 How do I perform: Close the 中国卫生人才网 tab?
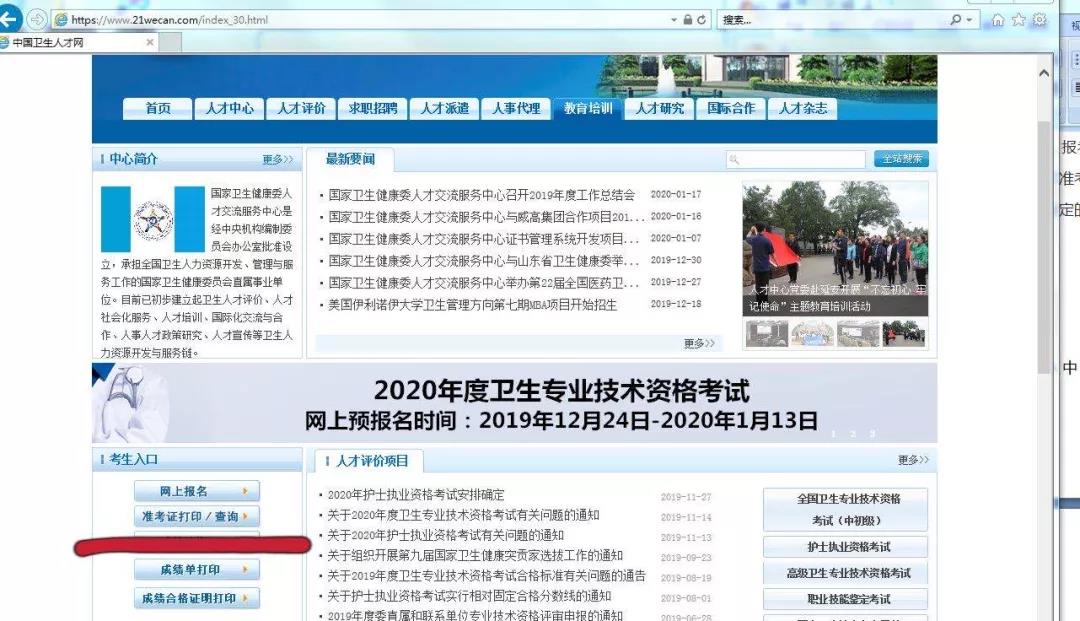(150, 42)
